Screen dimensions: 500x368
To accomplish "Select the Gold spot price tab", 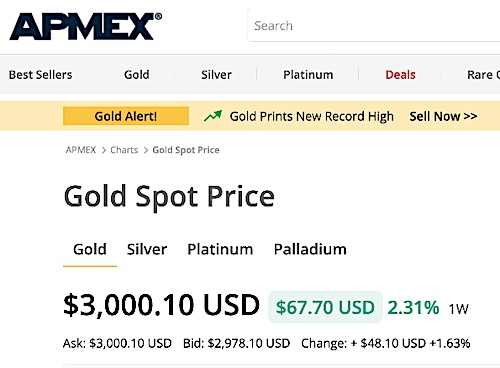I will click(90, 249).
